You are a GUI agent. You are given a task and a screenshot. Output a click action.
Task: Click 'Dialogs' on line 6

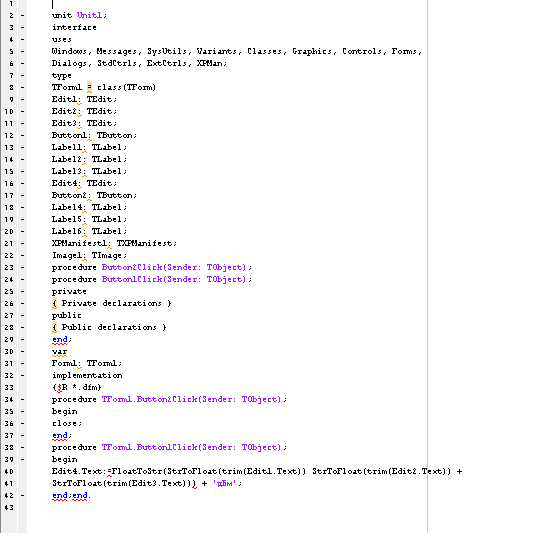tap(69, 63)
